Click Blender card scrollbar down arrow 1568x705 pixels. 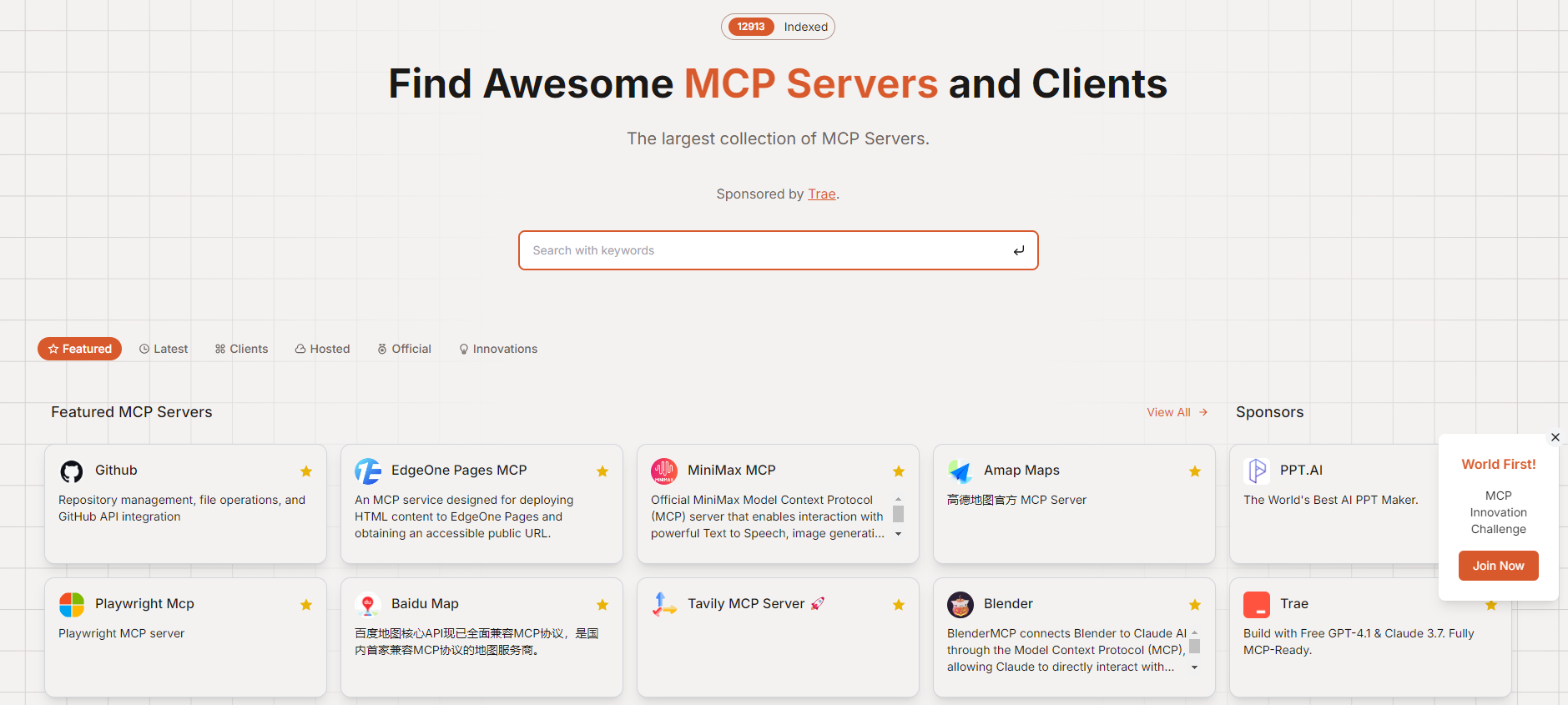pyautogui.click(x=1194, y=667)
